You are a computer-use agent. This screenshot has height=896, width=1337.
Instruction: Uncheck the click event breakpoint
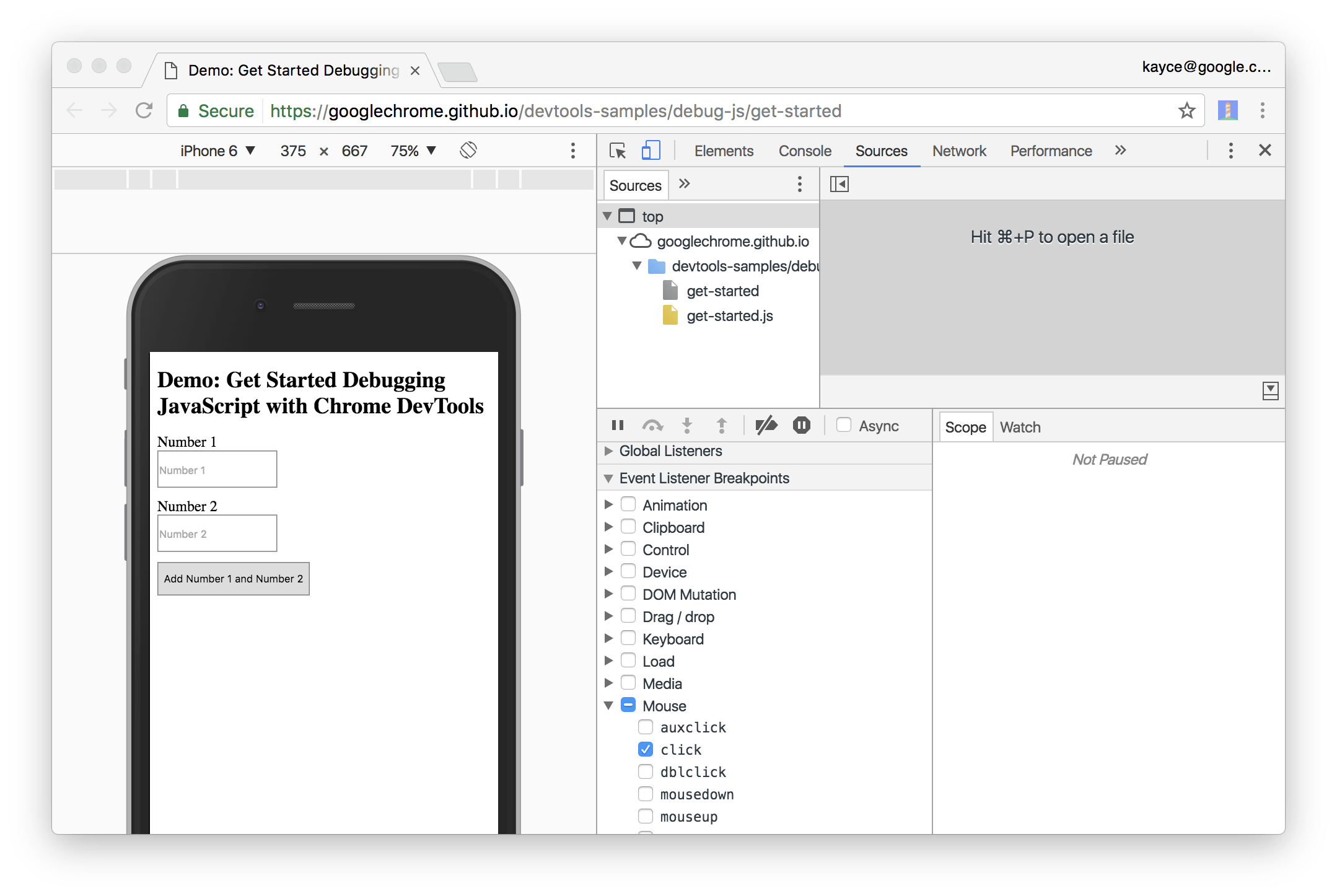[646, 749]
